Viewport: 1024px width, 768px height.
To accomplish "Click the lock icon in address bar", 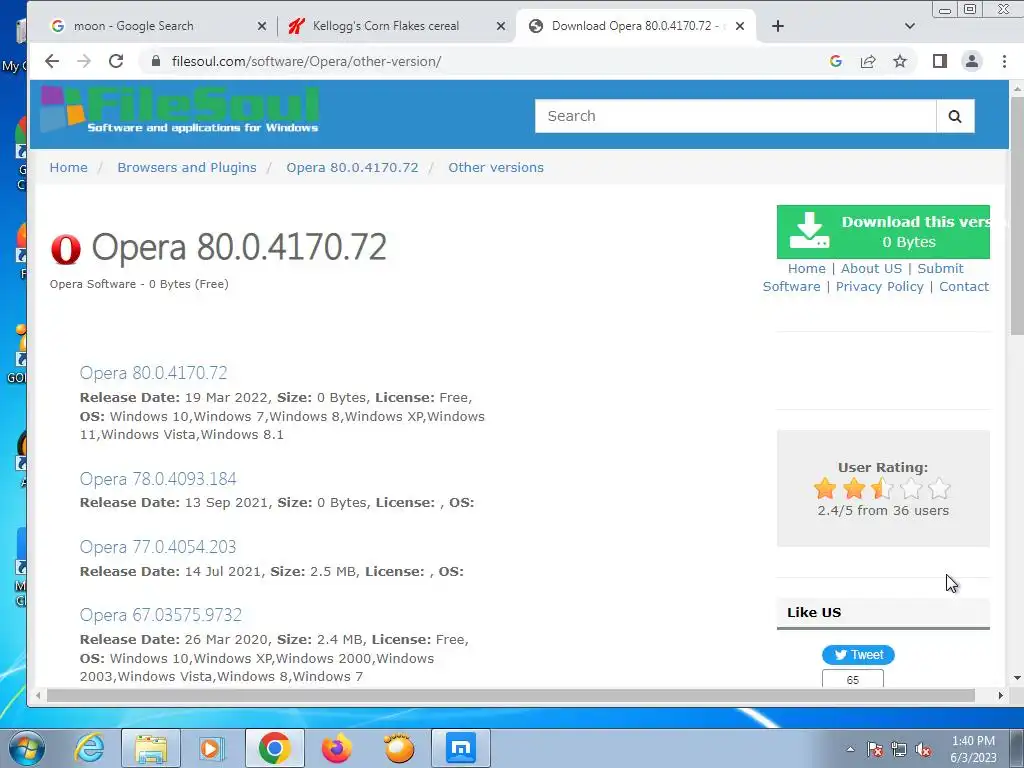I will click(155, 61).
